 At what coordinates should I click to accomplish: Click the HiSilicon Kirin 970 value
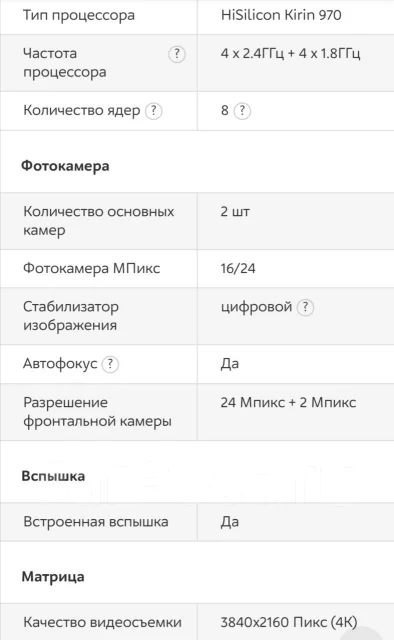(x=281, y=15)
